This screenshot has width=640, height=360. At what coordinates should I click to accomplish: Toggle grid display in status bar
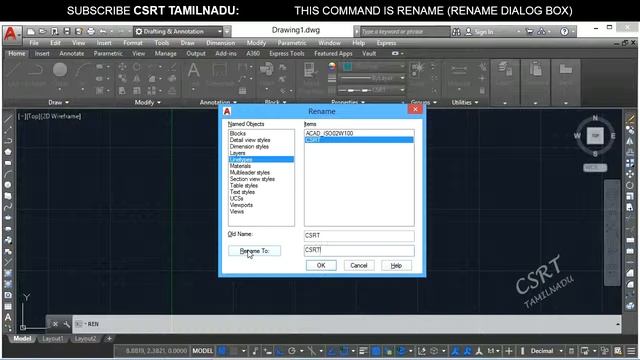(x=222, y=351)
